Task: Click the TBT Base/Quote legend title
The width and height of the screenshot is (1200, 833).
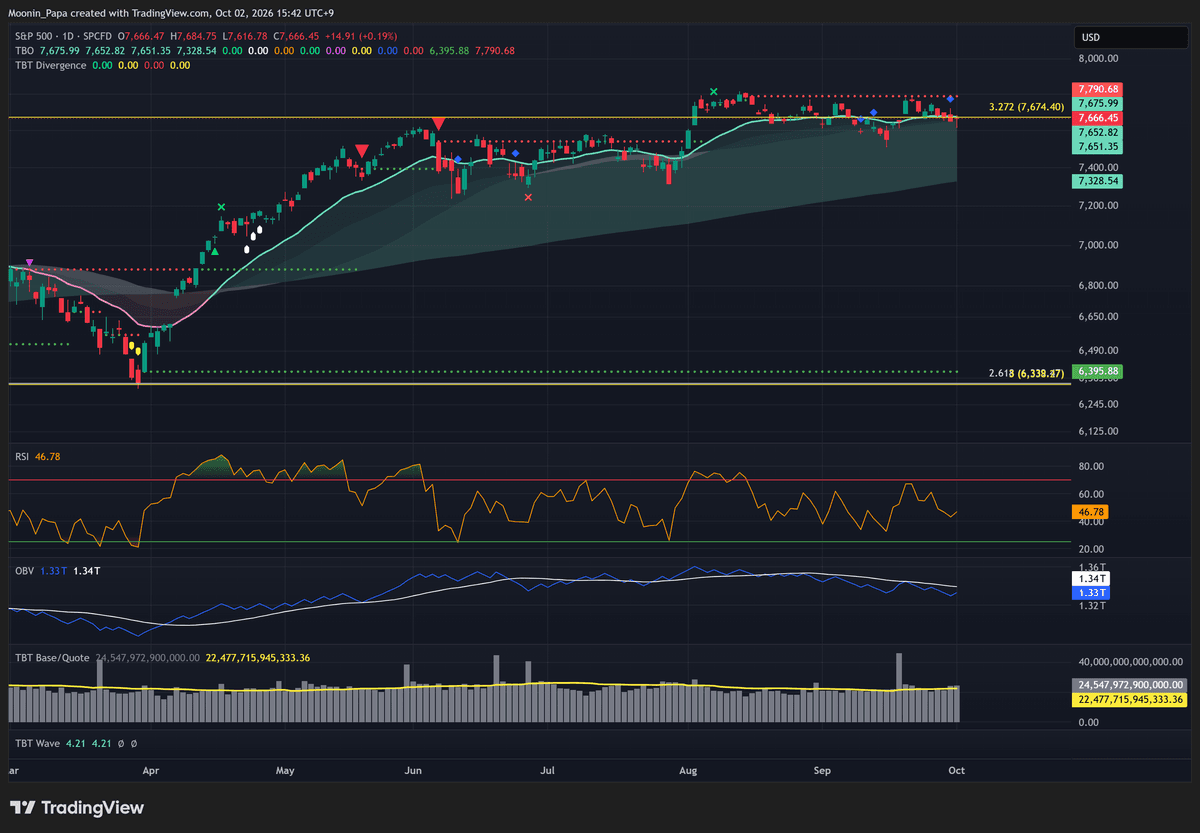Action: click(x=53, y=658)
